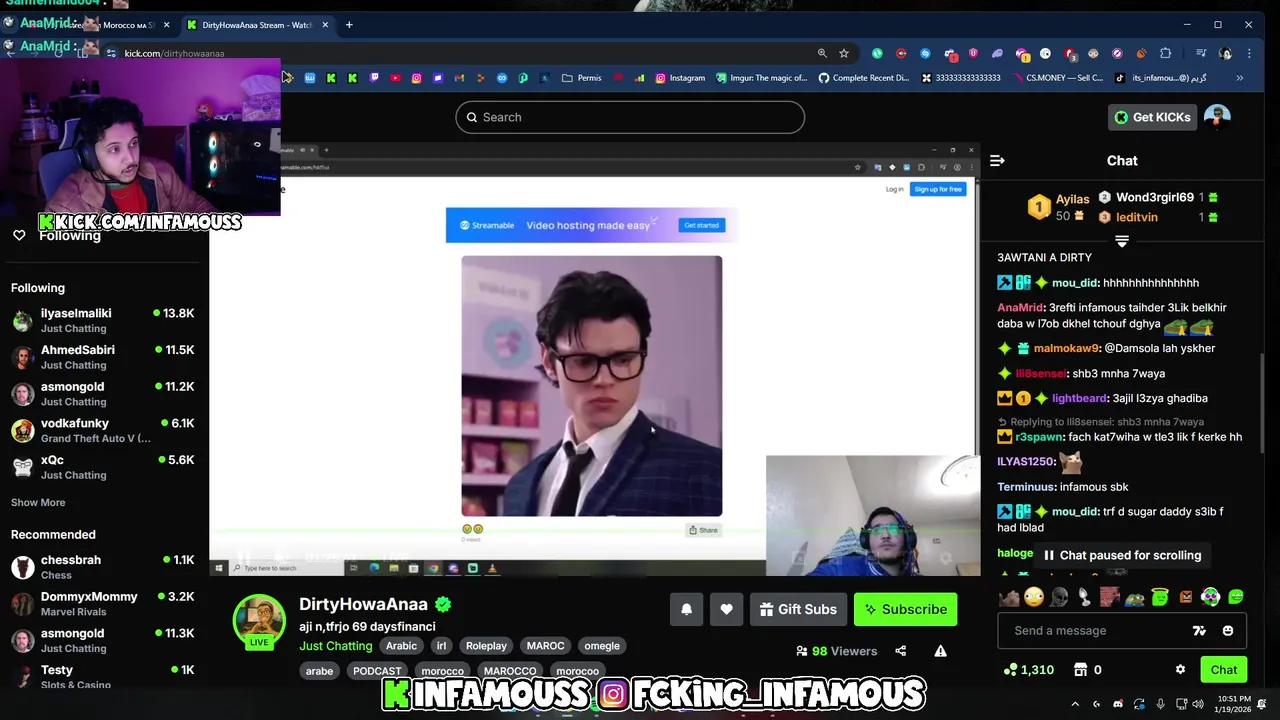Image resolution: width=1280 pixels, height=720 pixels.
Task: Click the Discord icon in system tray
Action: [x=1117, y=704]
